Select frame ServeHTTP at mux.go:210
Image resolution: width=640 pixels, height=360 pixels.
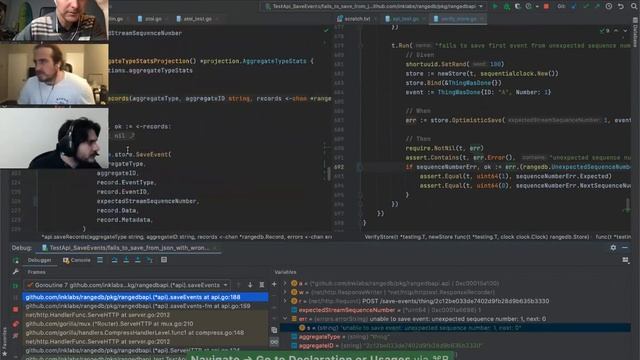point(146,324)
